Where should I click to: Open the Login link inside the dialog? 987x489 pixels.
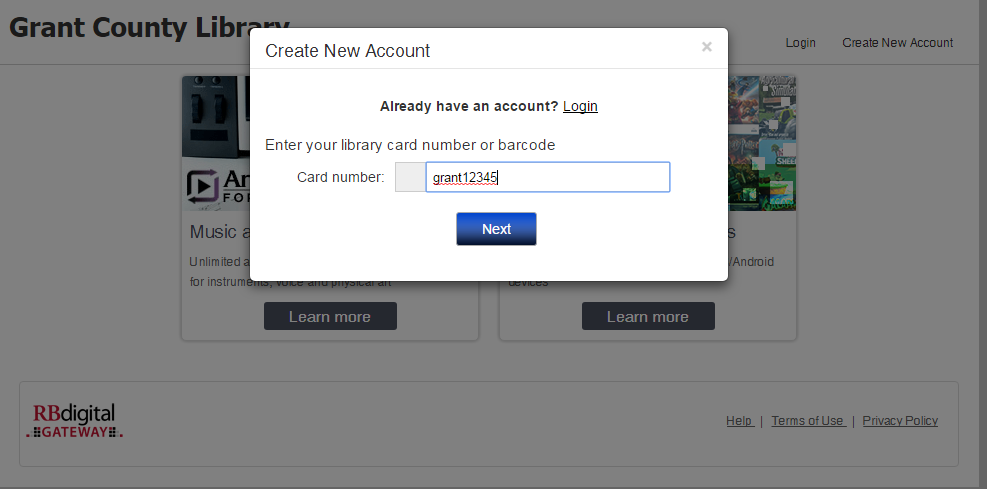[x=580, y=106]
